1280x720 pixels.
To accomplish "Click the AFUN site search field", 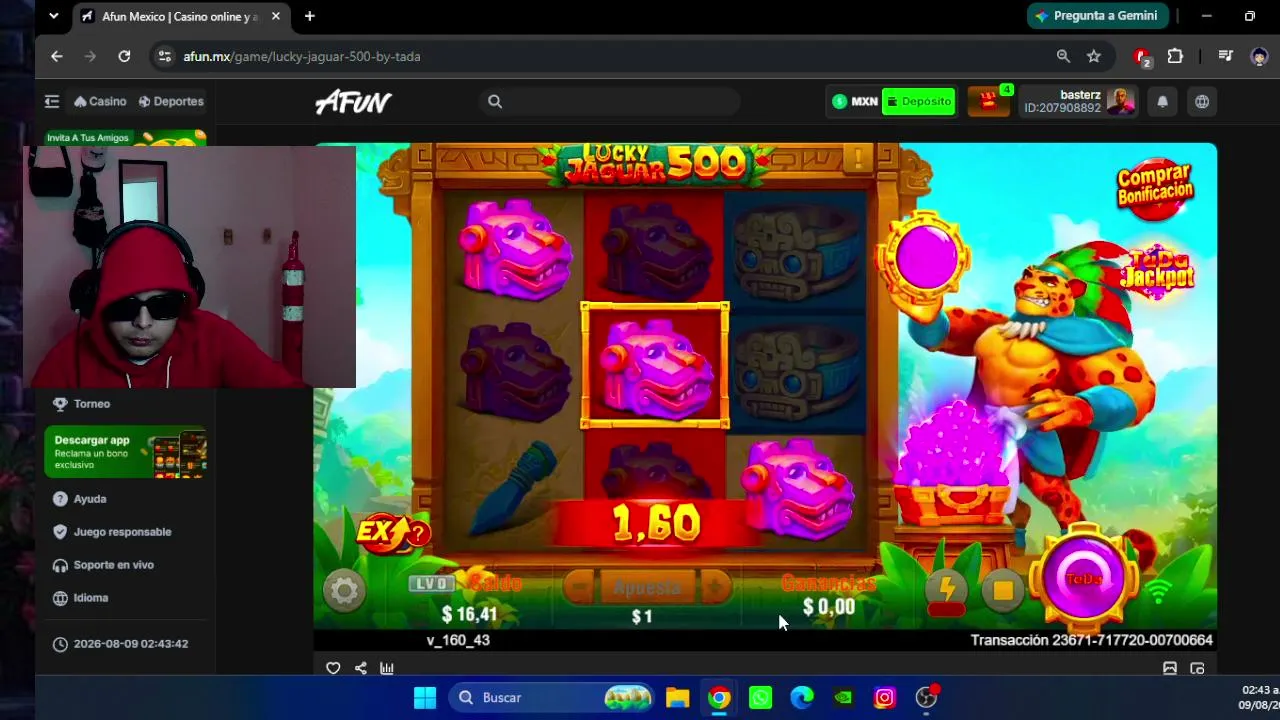I will (x=609, y=101).
